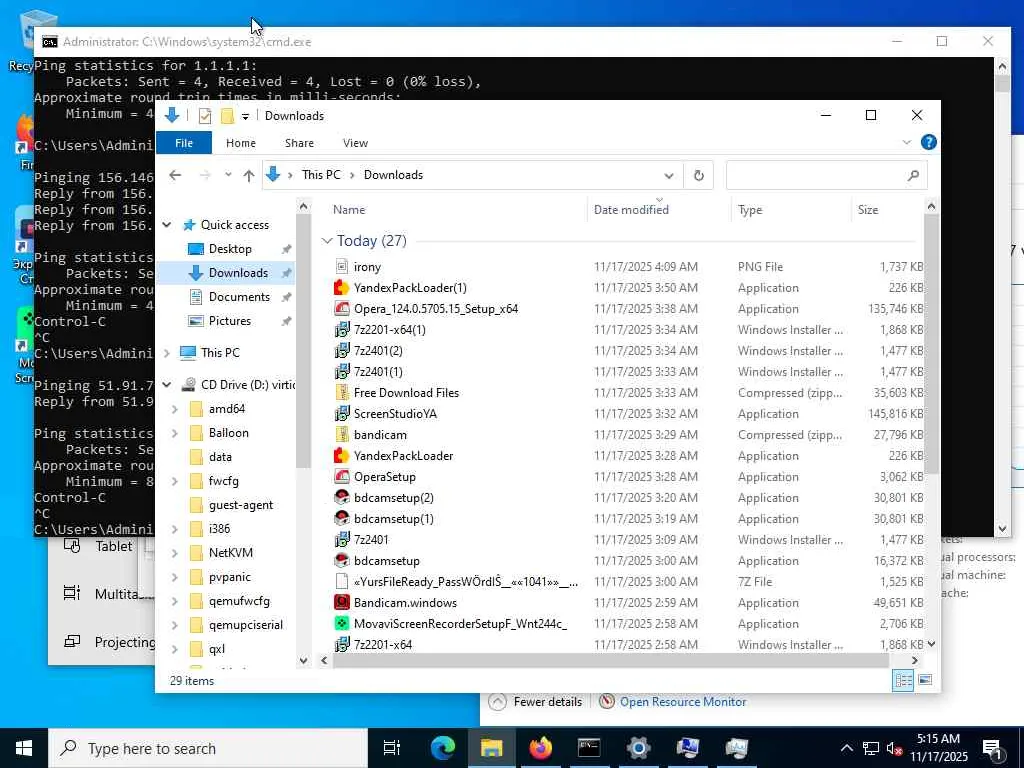Select Pictures in Quick access
Screen dimensions: 1024x768
click(229, 321)
